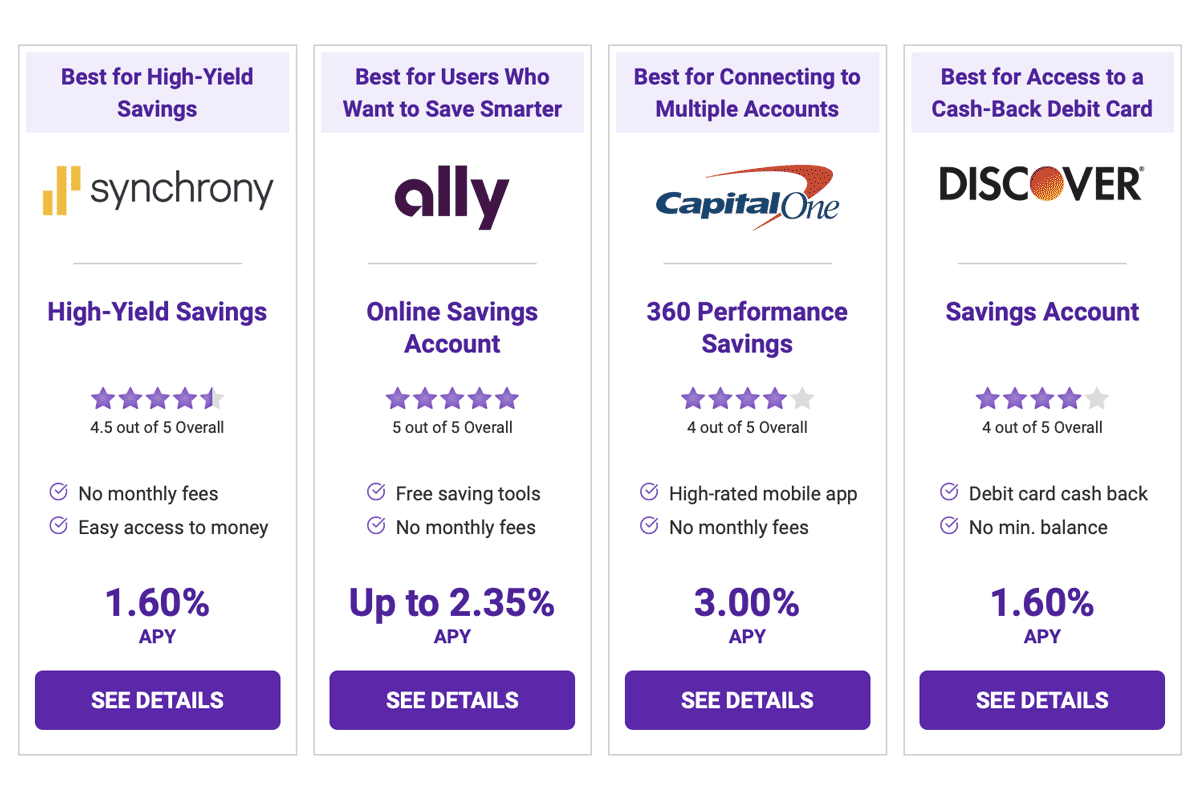Click the checkmark beside 'Debit card cash back'
1200x800 pixels.
(948, 493)
